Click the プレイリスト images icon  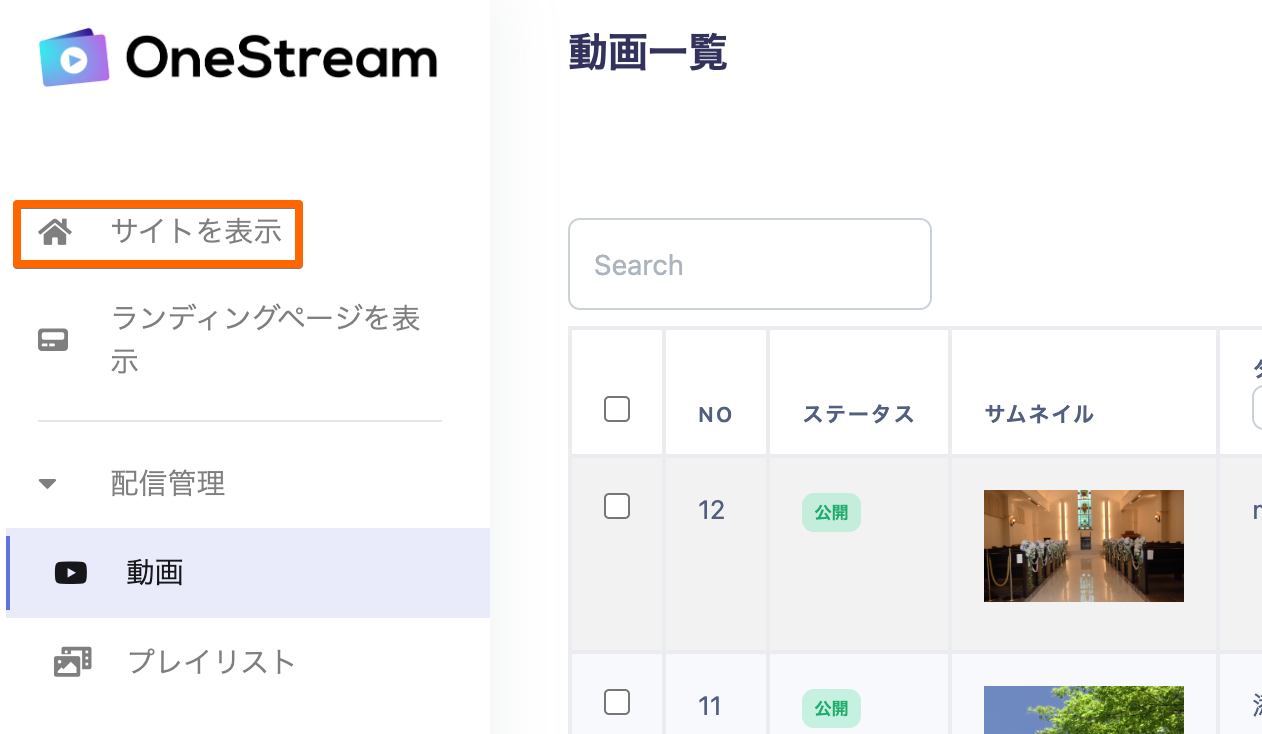[x=72, y=662]
